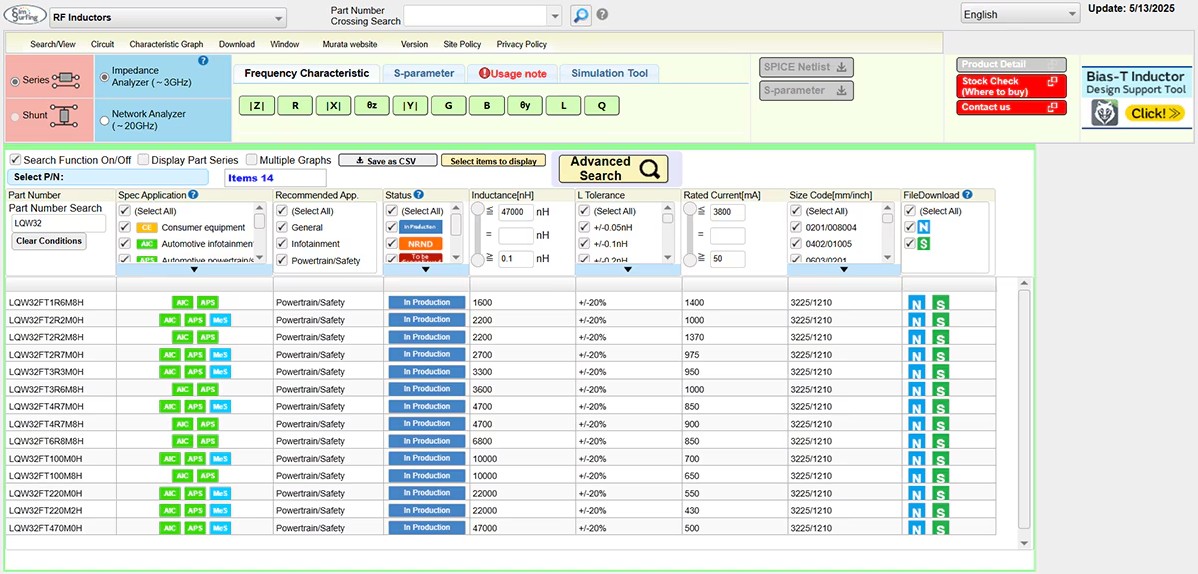Expand the L Tolerance filter panel

[628, 269]
